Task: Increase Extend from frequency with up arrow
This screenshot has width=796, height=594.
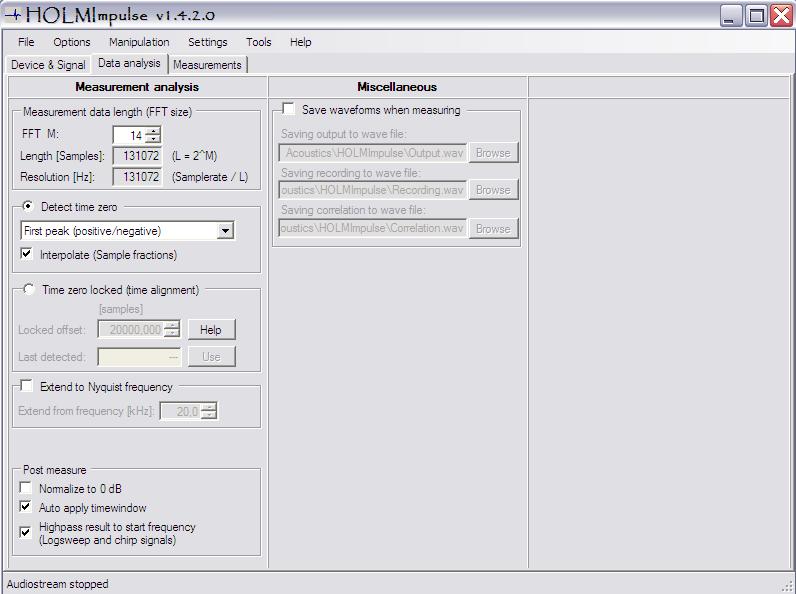Action: coord(209,407)
